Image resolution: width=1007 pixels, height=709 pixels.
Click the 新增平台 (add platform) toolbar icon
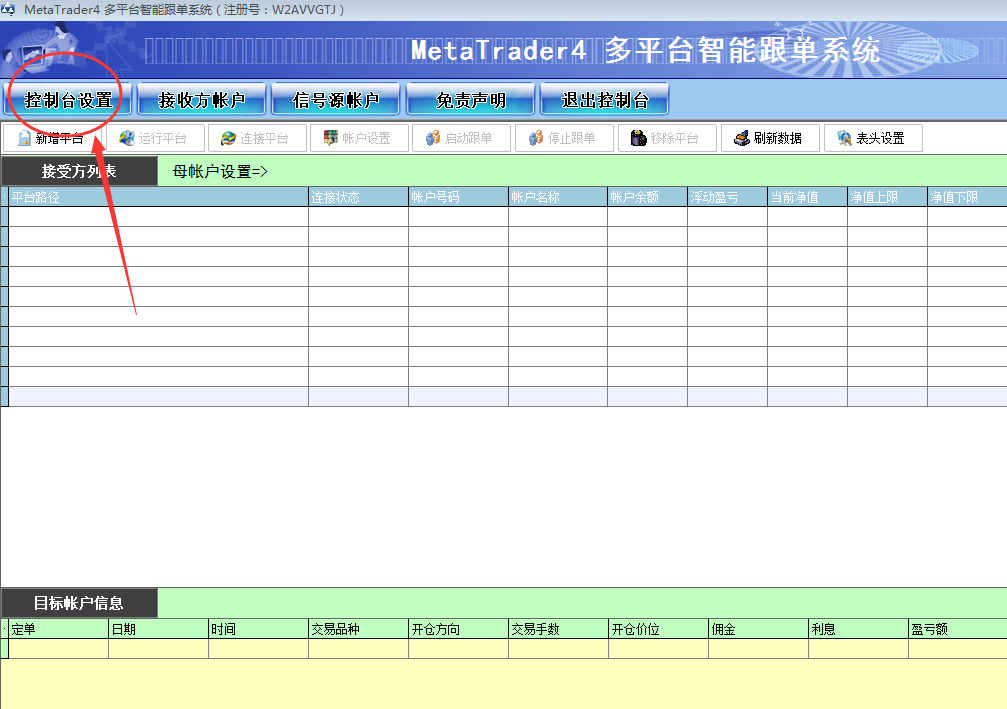point(24,138)
